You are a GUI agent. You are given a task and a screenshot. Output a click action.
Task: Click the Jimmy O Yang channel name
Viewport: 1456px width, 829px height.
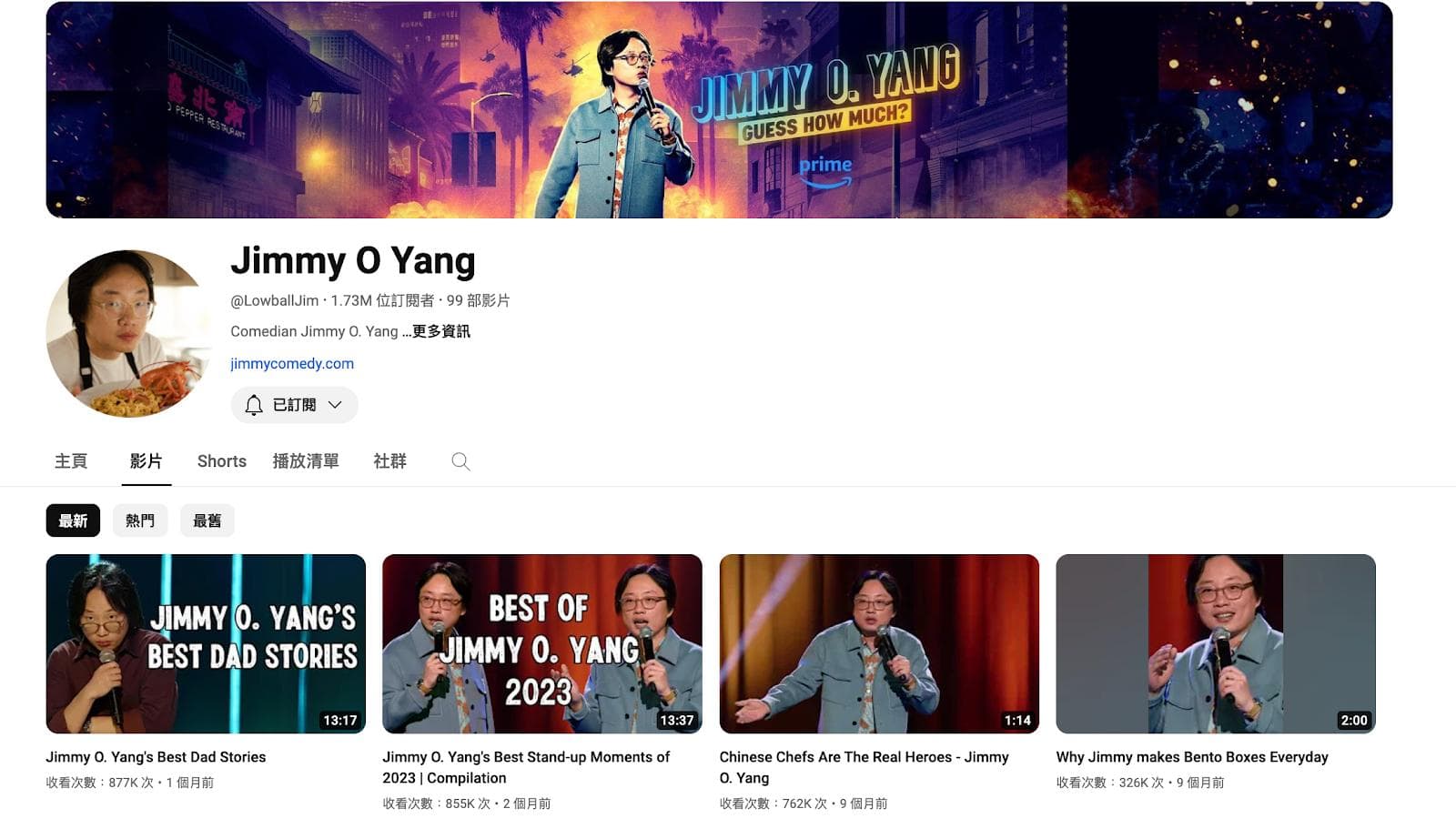point(353,260)
